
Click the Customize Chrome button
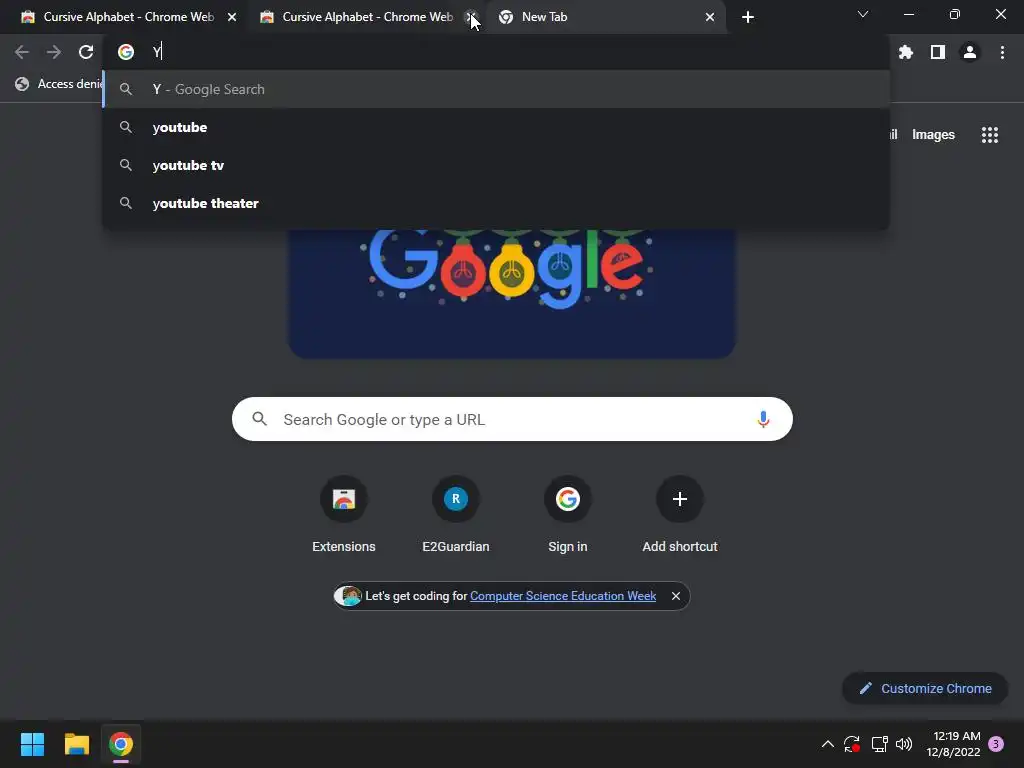pyautogui.click(x=925, y=688)
